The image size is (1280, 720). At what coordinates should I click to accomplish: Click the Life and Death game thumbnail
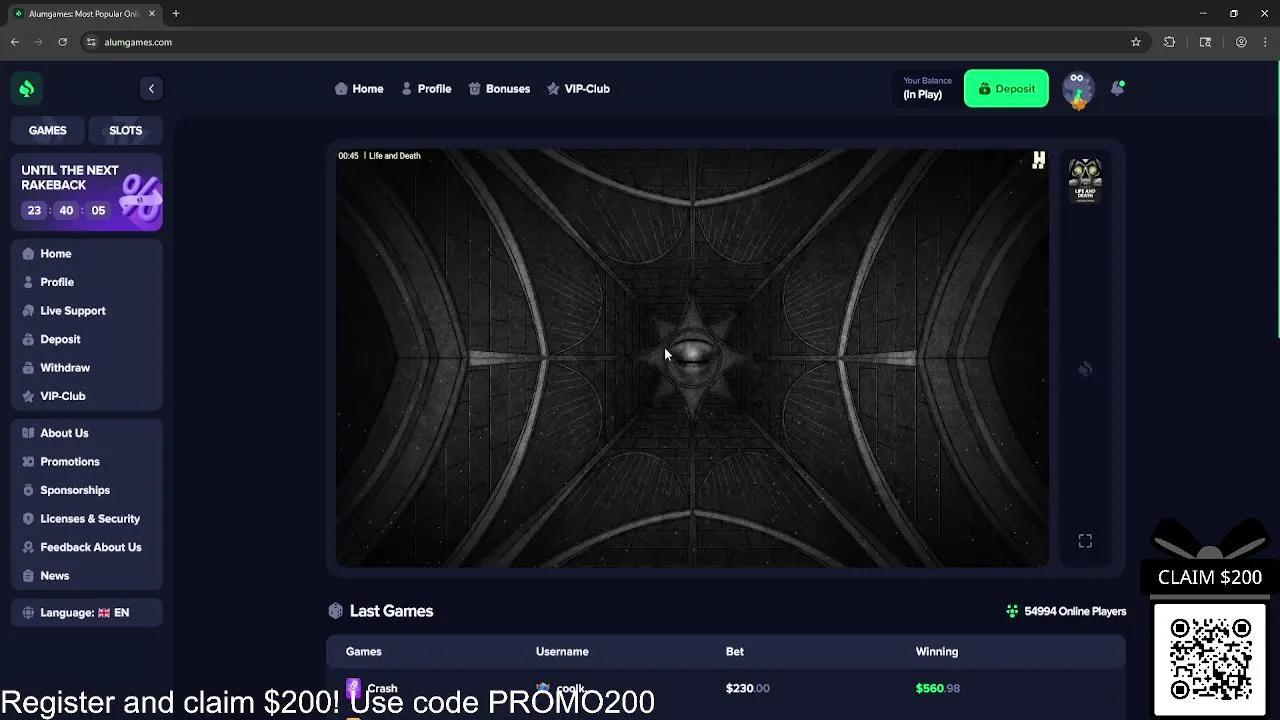(x=1085, y=179)
